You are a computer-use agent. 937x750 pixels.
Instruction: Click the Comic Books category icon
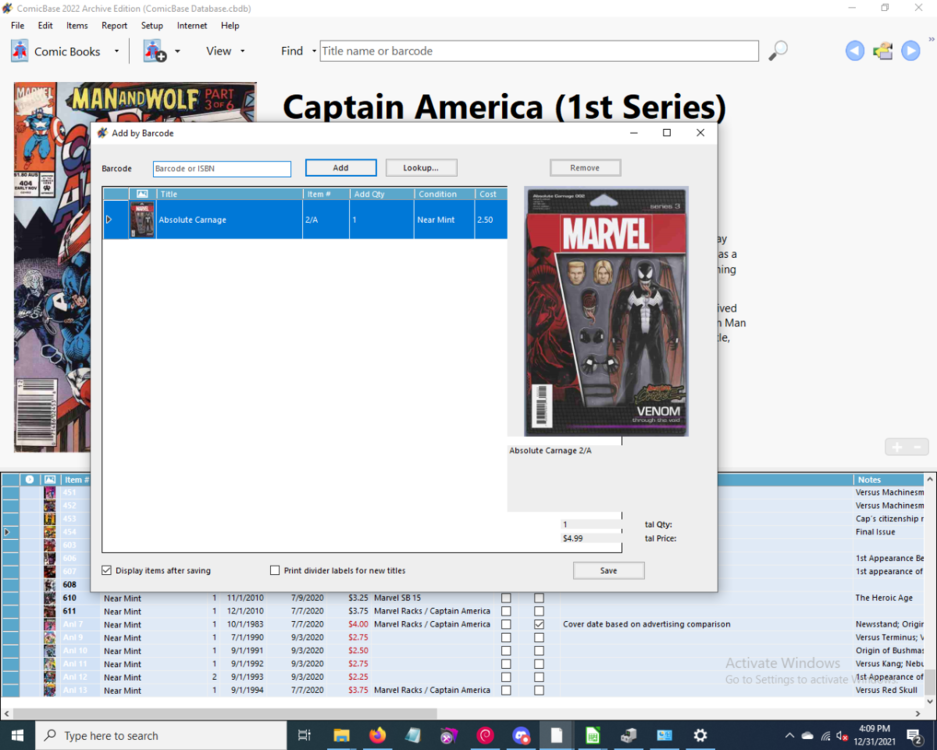click(x=20, y=51)
